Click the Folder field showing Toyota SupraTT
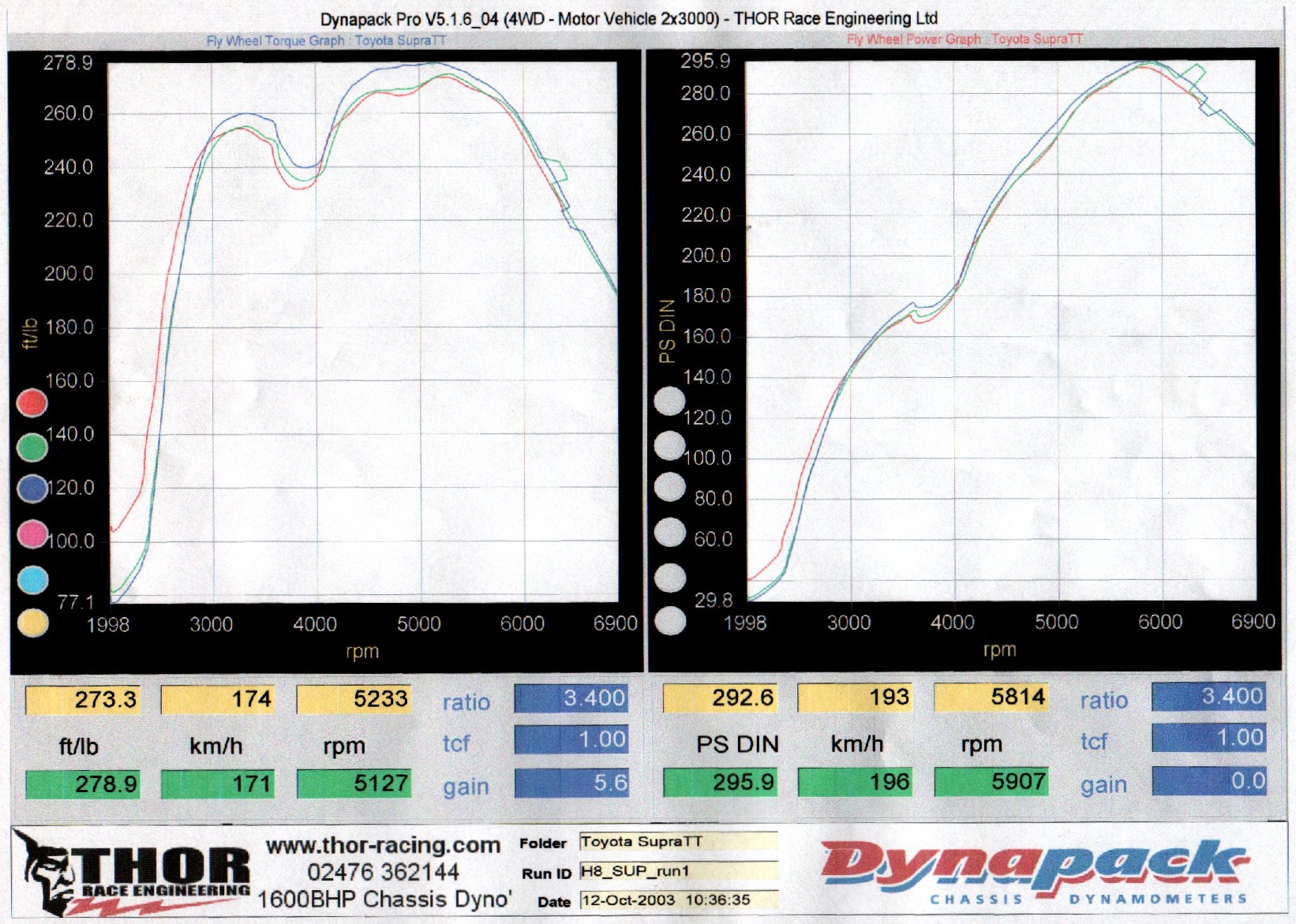The height and width of the screenshot is (924, 1296). click(x=679, y=842)
